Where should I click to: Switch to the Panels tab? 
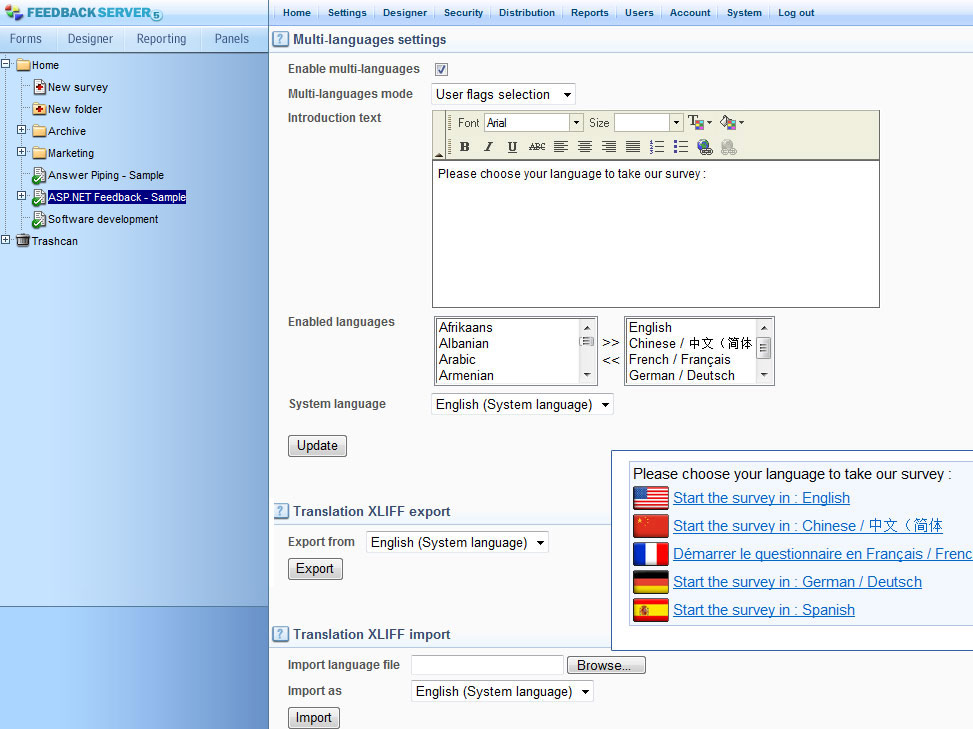point(231,38)
